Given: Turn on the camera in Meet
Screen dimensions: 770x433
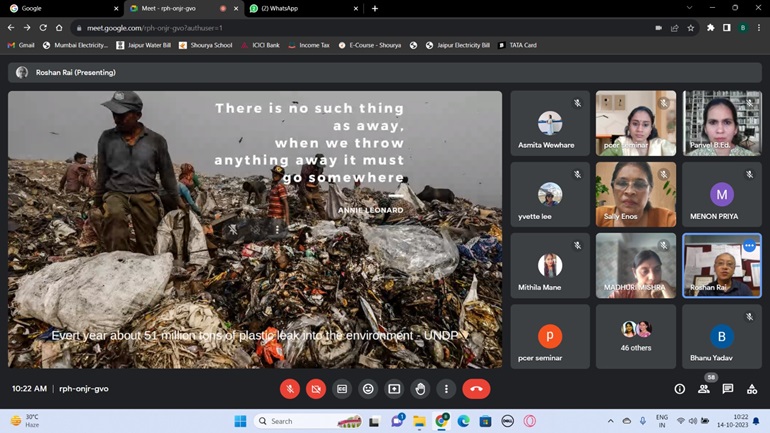Looking at the screenshot, I should click(316, 389).
